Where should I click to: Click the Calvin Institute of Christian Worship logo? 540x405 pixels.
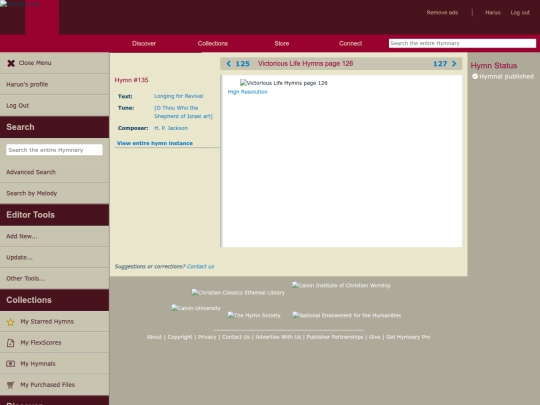coord(341,285)
